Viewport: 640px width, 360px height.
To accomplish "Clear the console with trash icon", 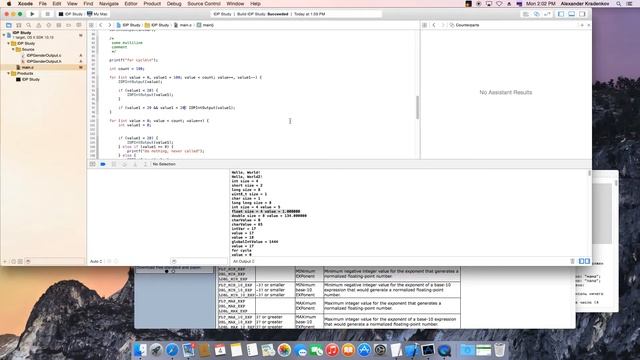I will (572, 261).
